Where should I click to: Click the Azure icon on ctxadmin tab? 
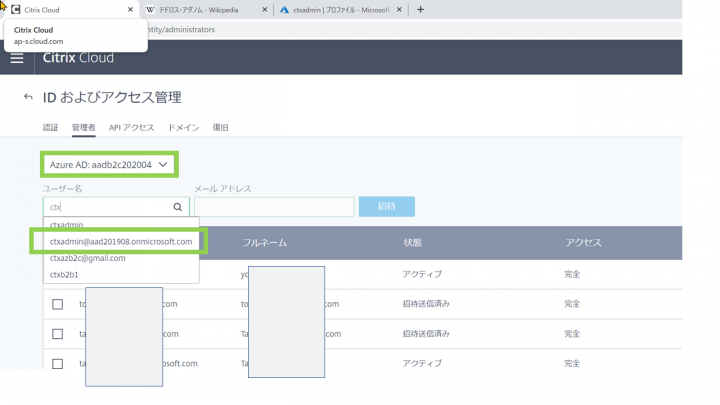click(284, 10)
